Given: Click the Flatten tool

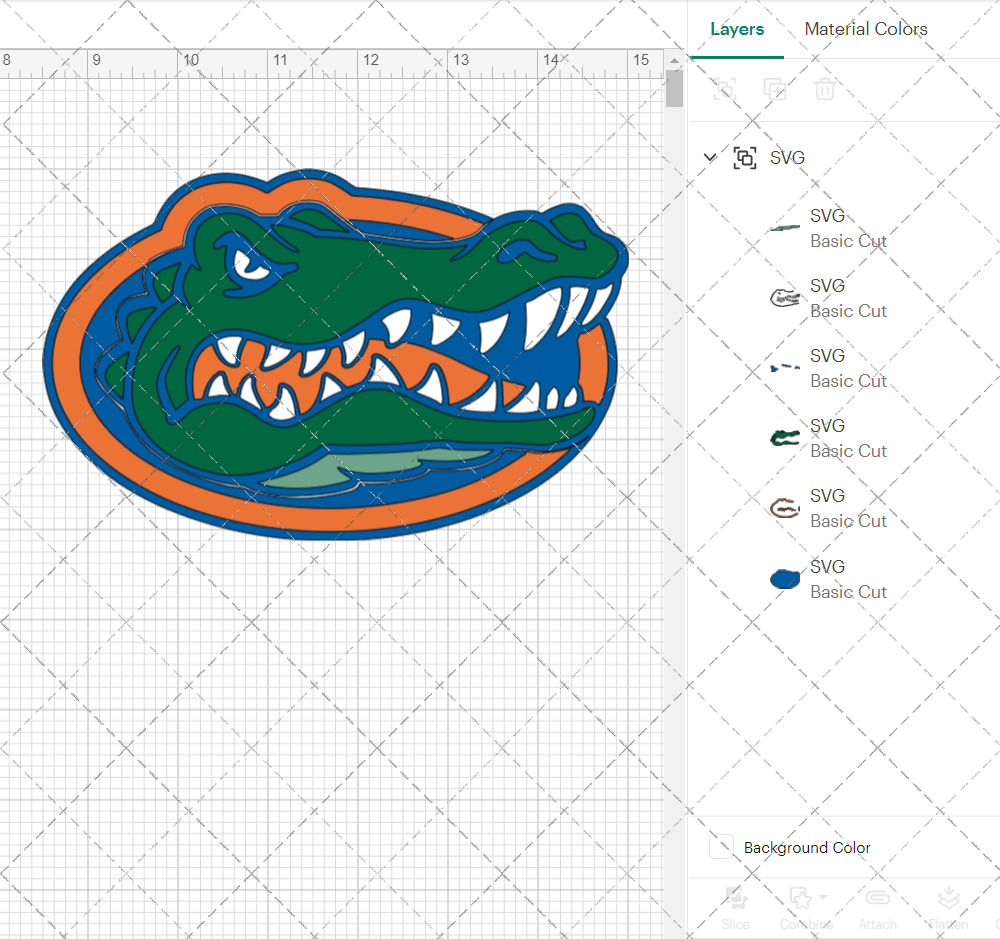Looking at the screenshot, I should [948, 908].
